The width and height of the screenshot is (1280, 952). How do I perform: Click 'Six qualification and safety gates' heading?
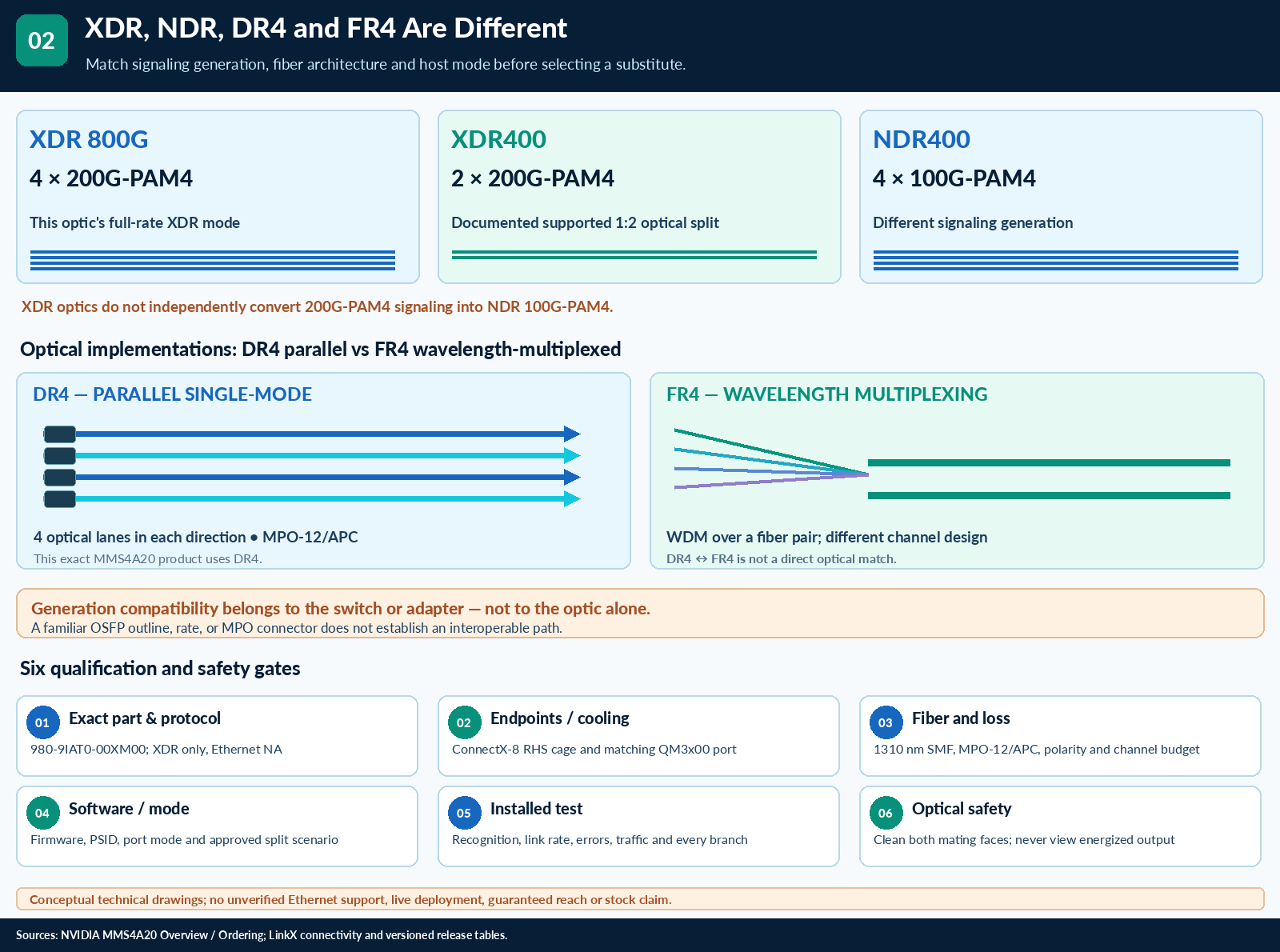tap(160, 669)
